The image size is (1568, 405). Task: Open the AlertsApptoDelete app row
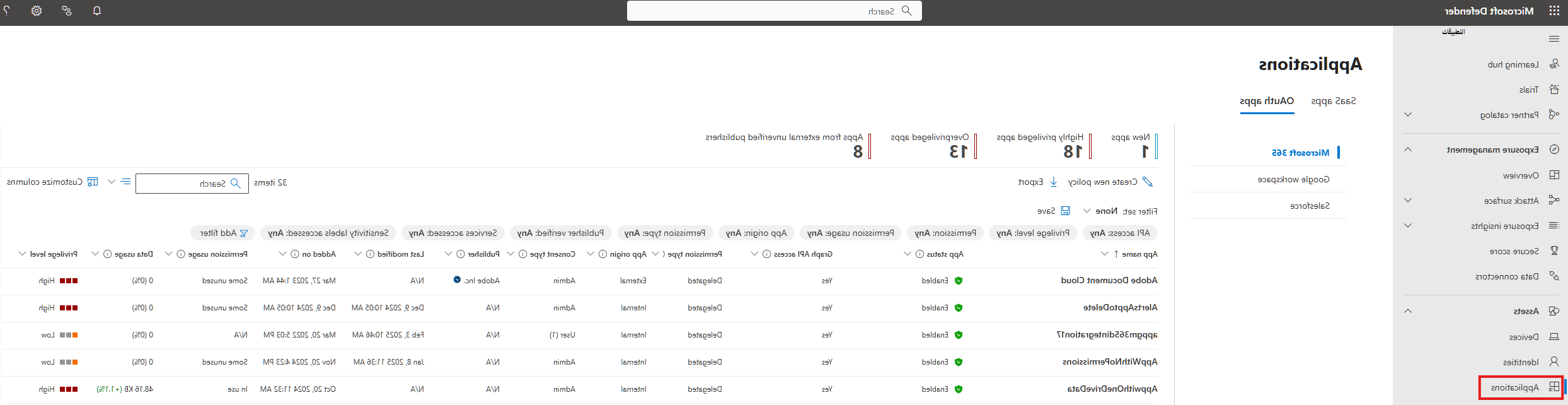580,308
